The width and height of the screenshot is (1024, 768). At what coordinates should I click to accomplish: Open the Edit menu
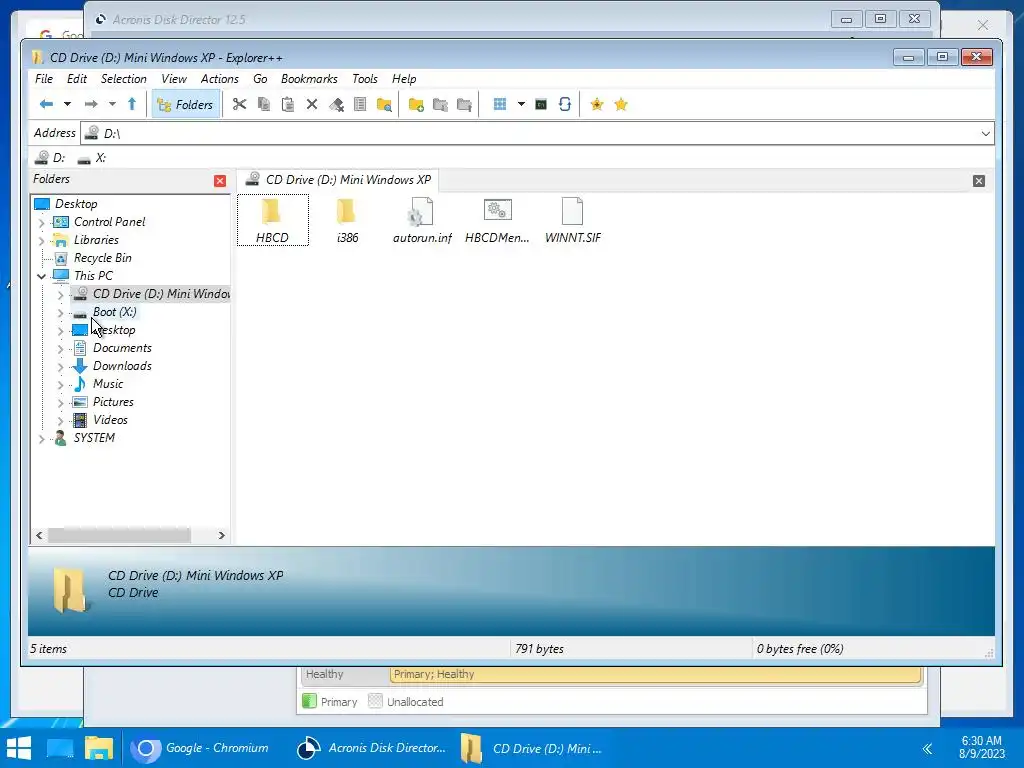point(76,79)
